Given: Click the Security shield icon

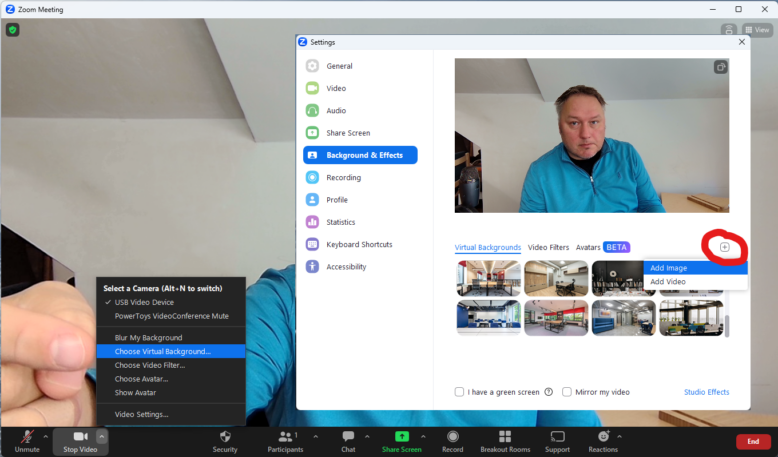Looking at the screenshot, I should [225, 437].
